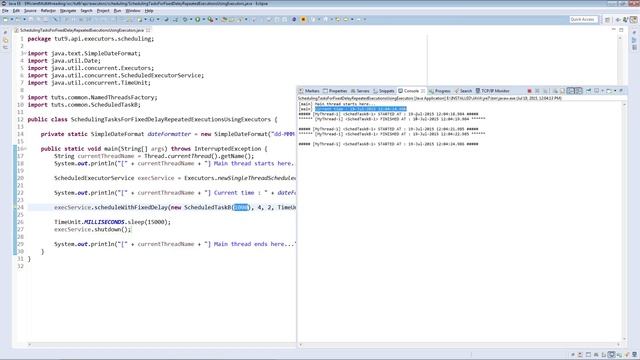Open the Window menu
The image size is (640, 360).
pyautogui.click(x=133, y=11)
